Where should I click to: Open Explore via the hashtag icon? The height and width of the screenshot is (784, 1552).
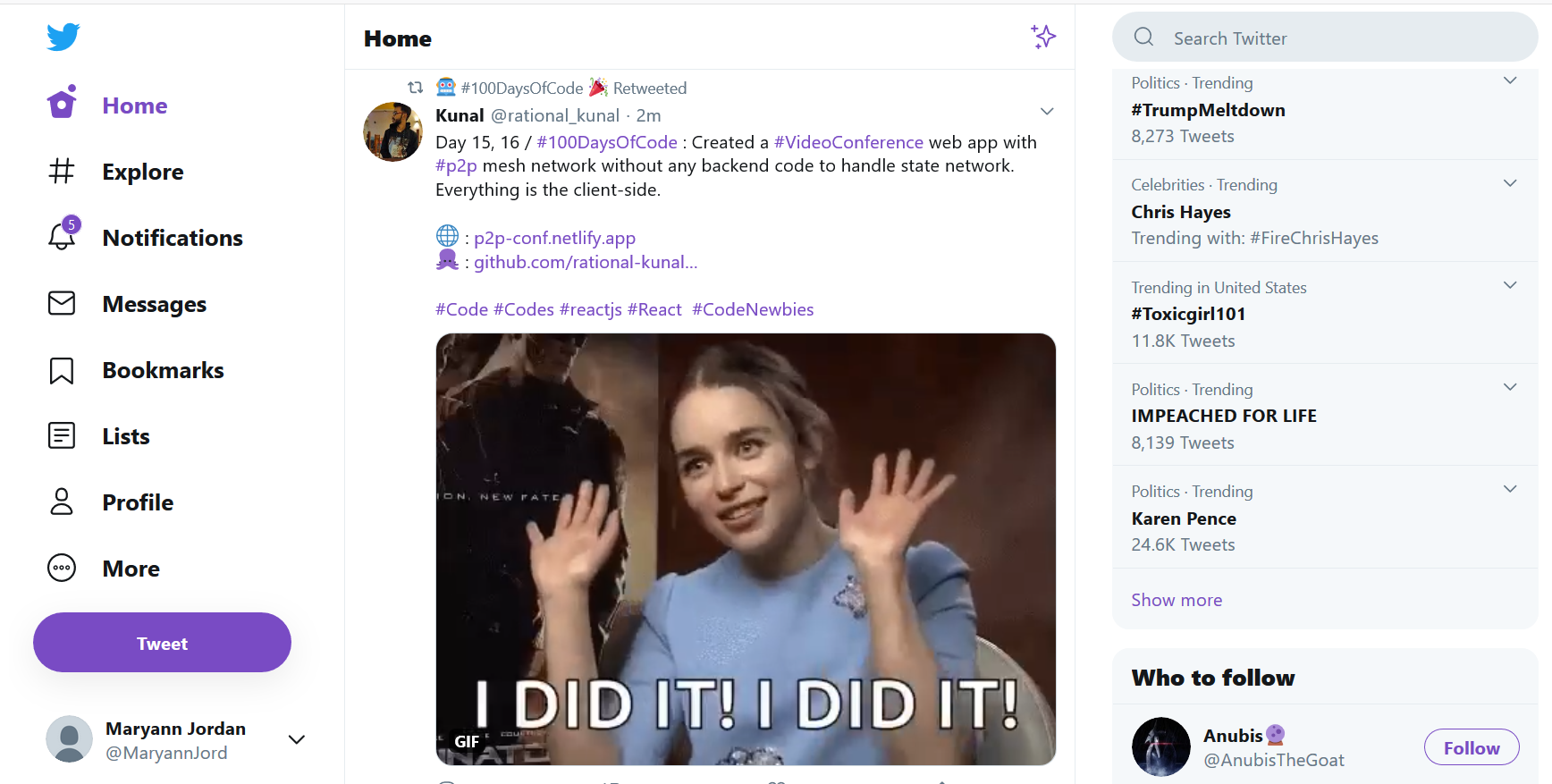62,171
